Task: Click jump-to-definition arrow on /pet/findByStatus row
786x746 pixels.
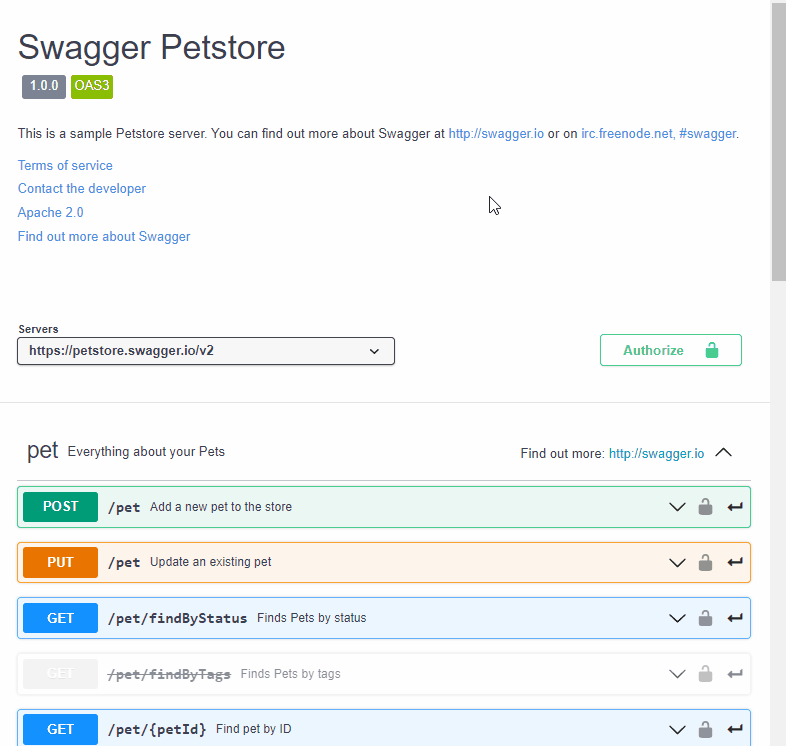Action: [x=735, y=618]
